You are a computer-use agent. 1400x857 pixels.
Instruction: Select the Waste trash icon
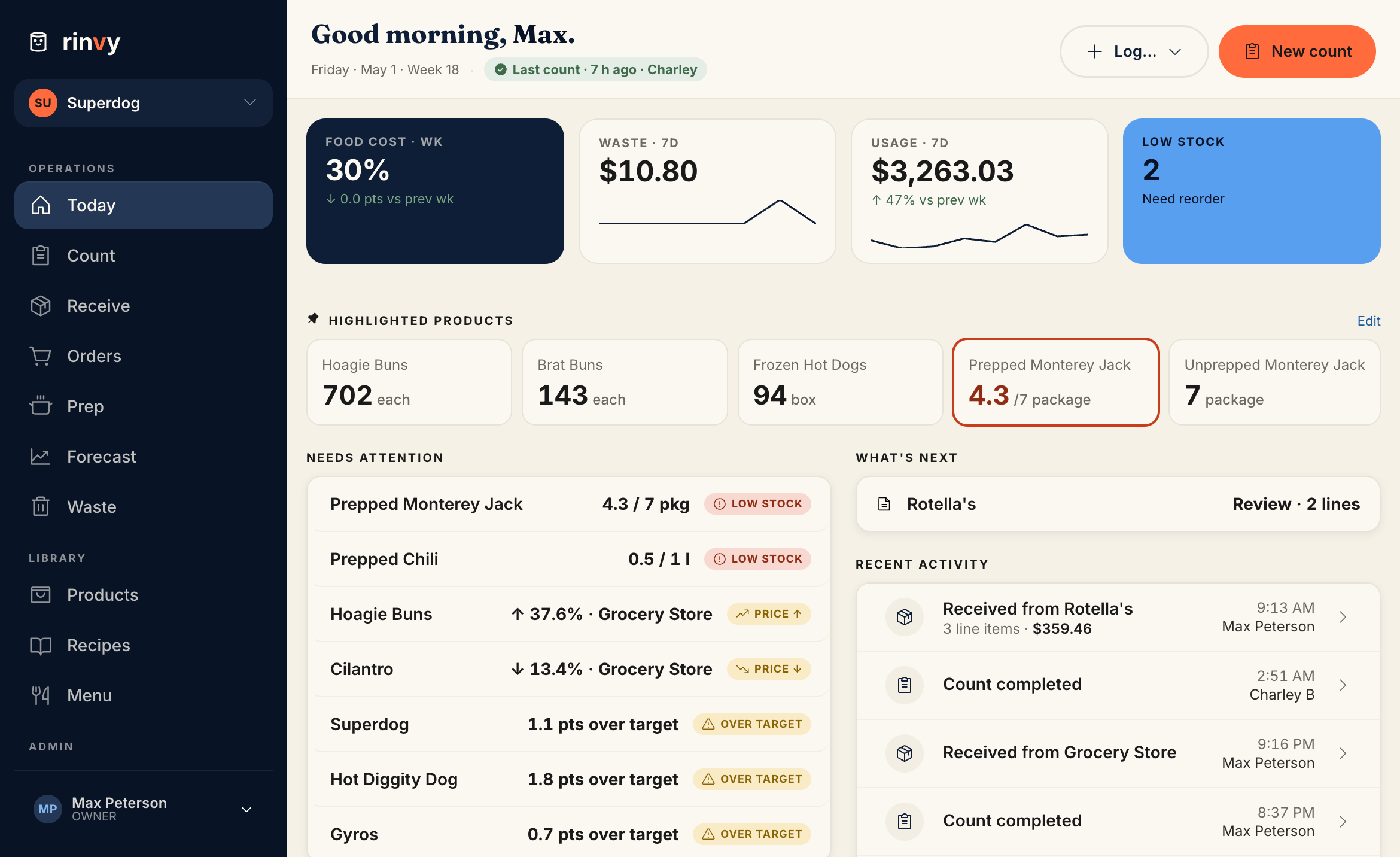point(41,507)
